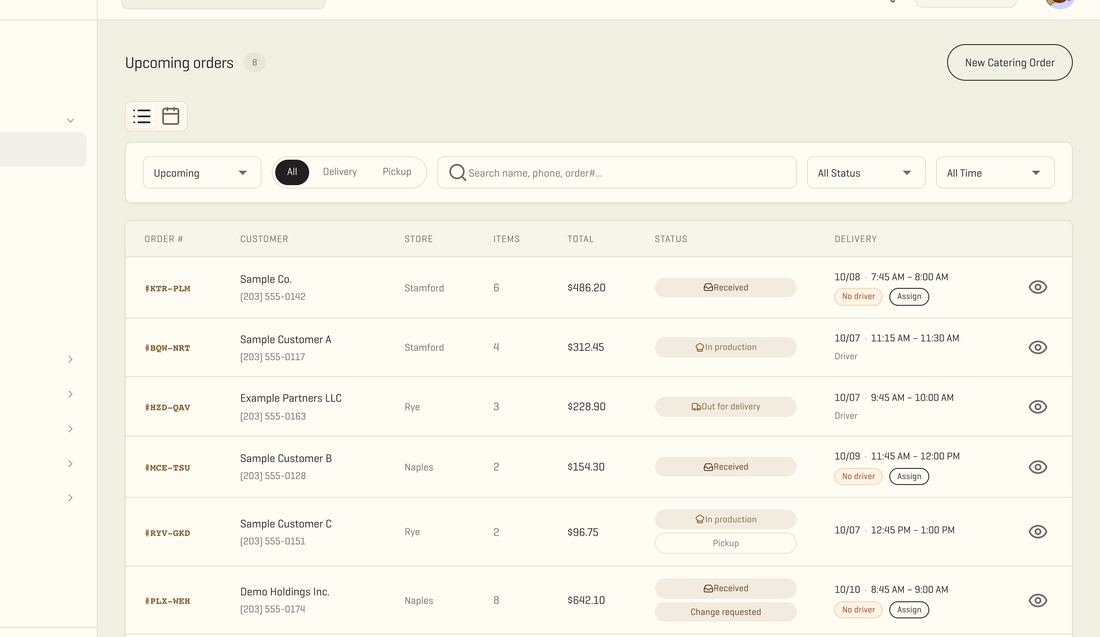Collapse the expanded sidebar section chevron
The width and height of the screenshot is (1100, 637).
(x=70, y=121)
